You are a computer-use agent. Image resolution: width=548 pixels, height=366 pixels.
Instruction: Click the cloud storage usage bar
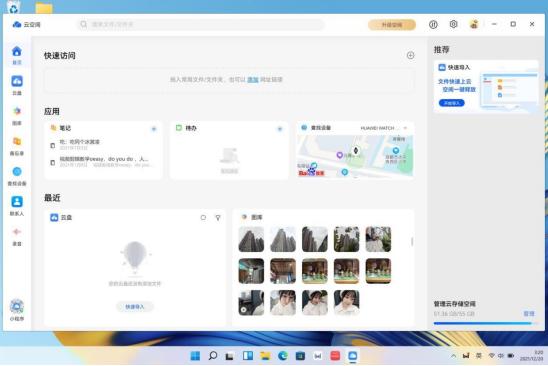485,324
